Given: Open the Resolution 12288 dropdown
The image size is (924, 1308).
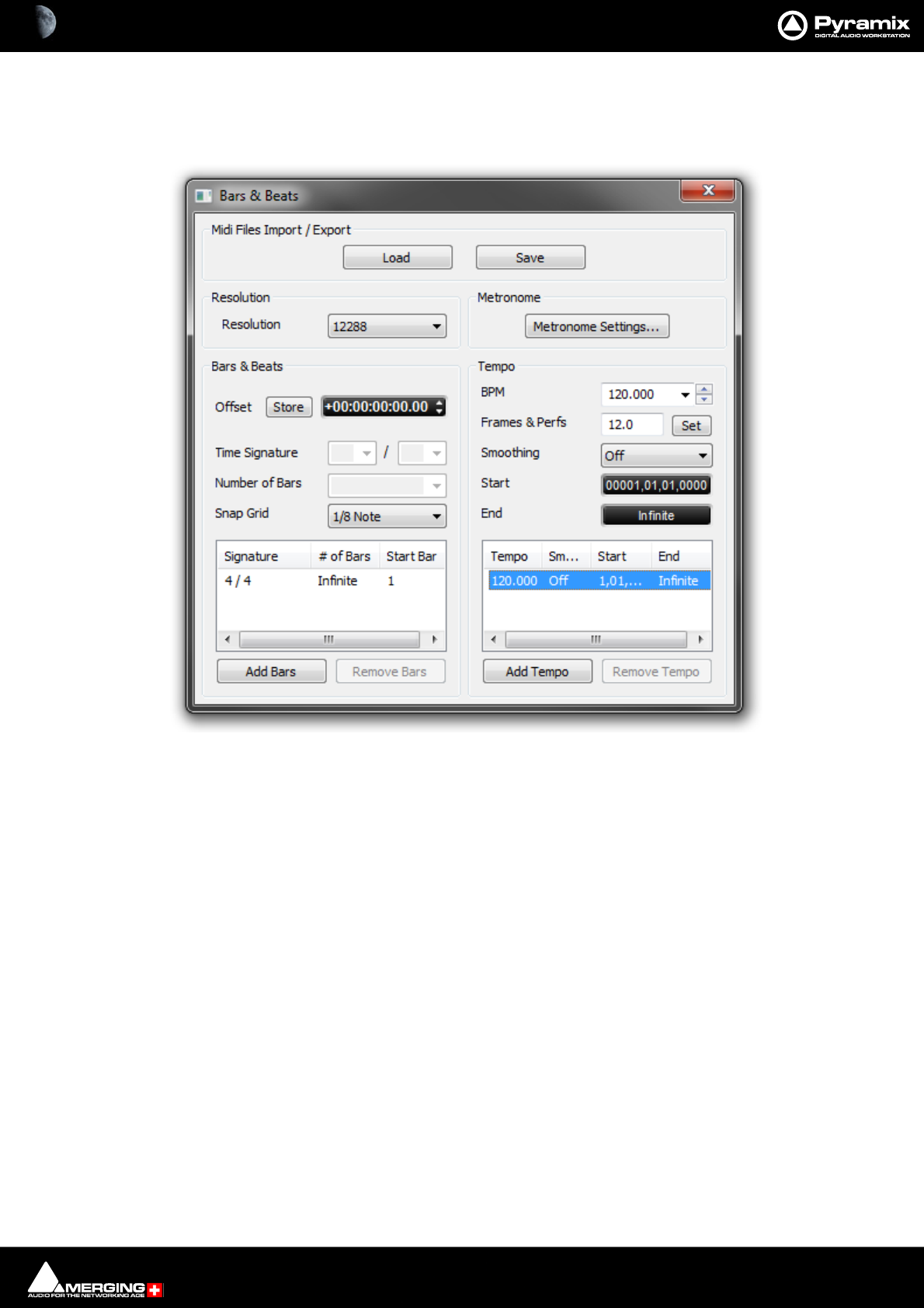Looking at the screenshot, I should coord(387,326).
